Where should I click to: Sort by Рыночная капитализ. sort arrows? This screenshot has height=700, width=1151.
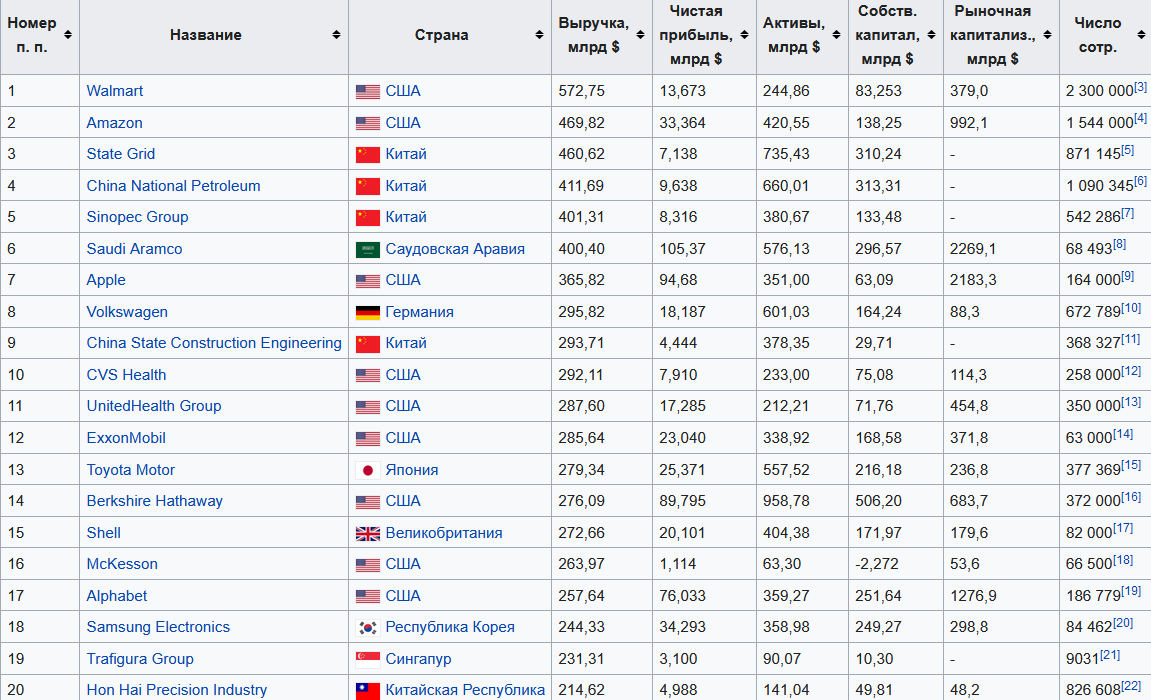click(1047, 35)
